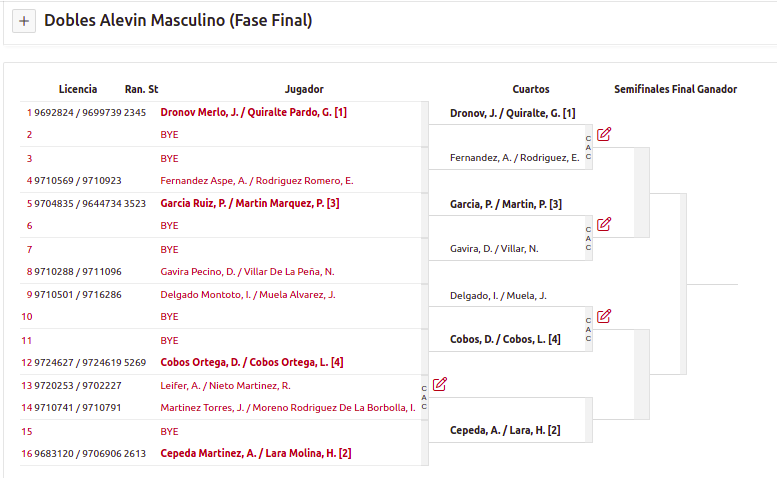This screenshot has width=777, height=478.
Task: Click the Jugador column header
Action: click(x=304, y=89)
